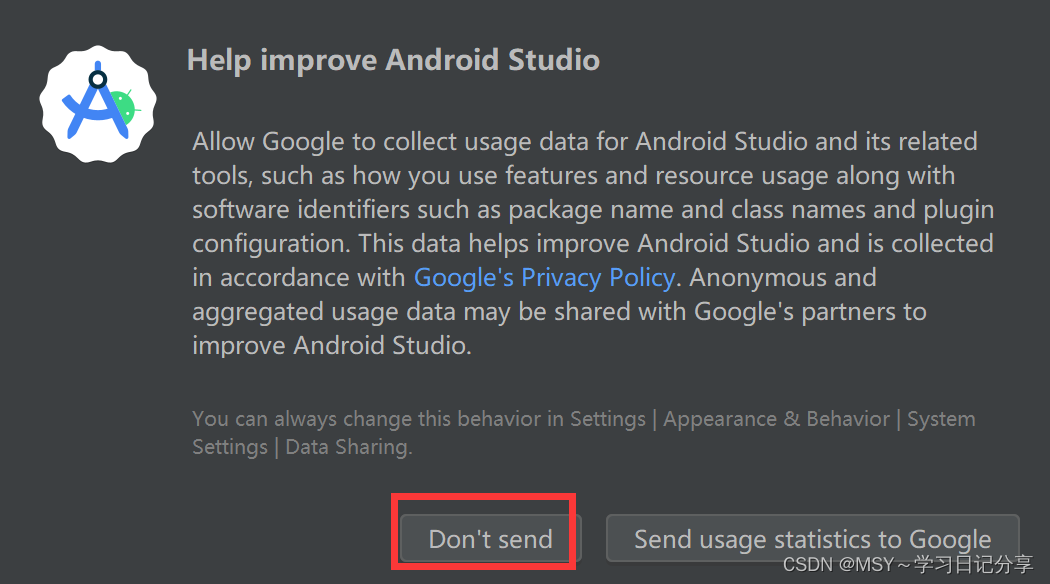Click the Don't send button

(490, 538)
